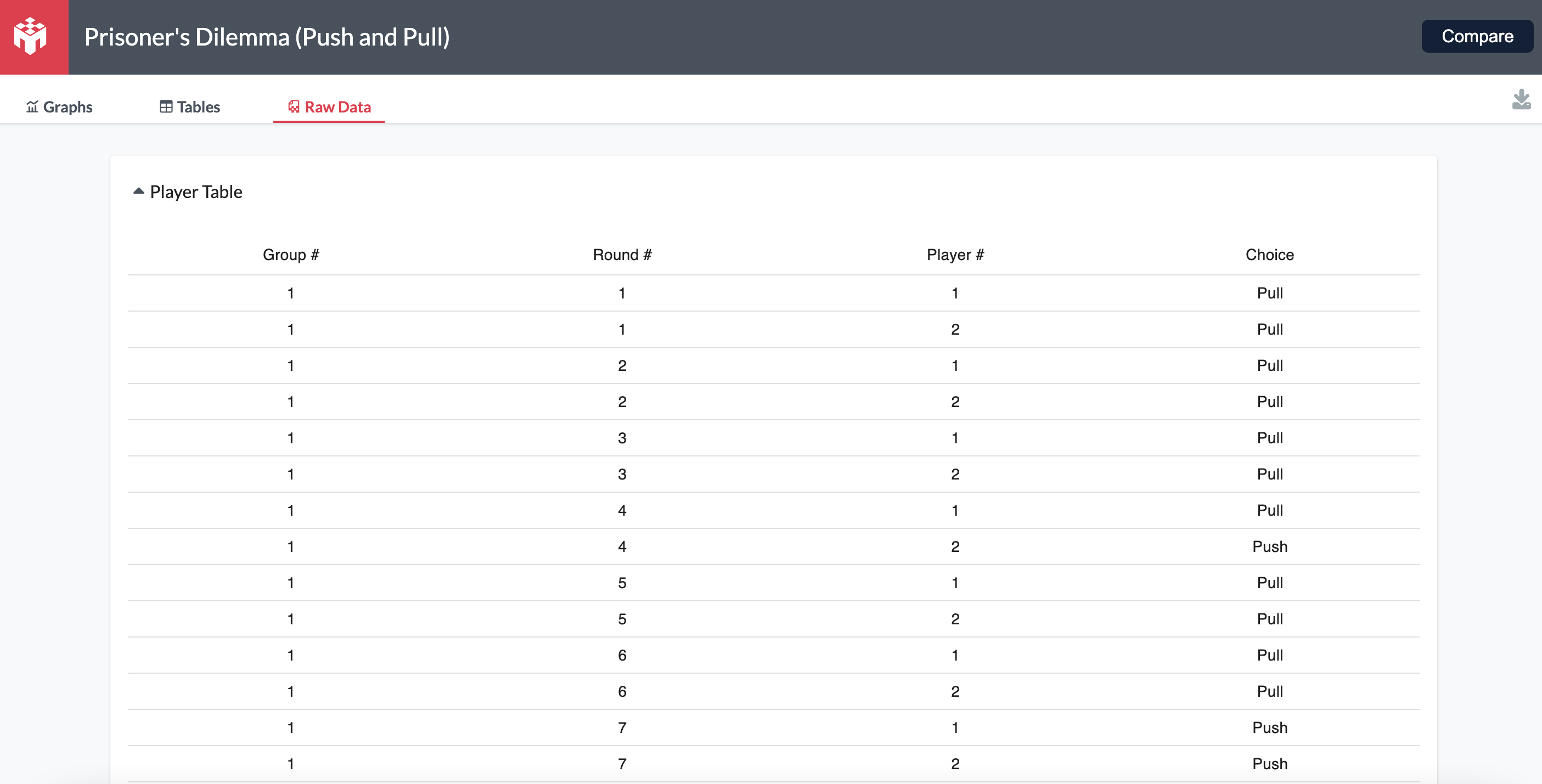Click the page title Prisoner's Dilemma
This screenshot has height=784, width=1542.
tap(267, 37)
